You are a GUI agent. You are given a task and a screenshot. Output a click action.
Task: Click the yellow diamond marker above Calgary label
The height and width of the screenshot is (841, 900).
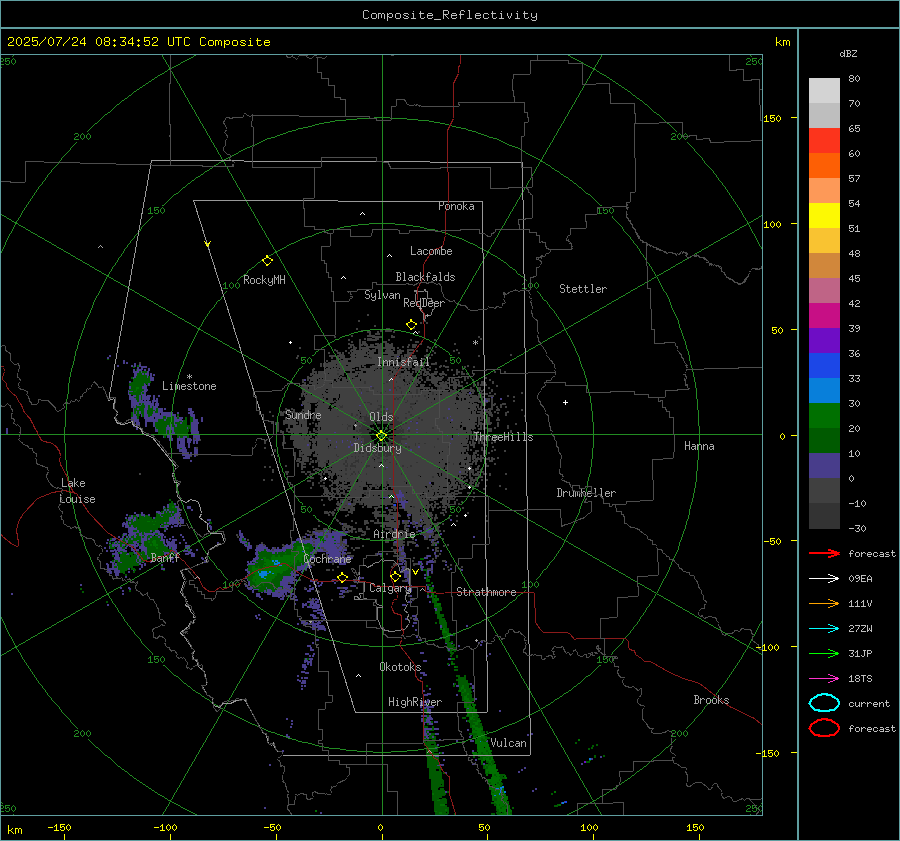(395, 576)
